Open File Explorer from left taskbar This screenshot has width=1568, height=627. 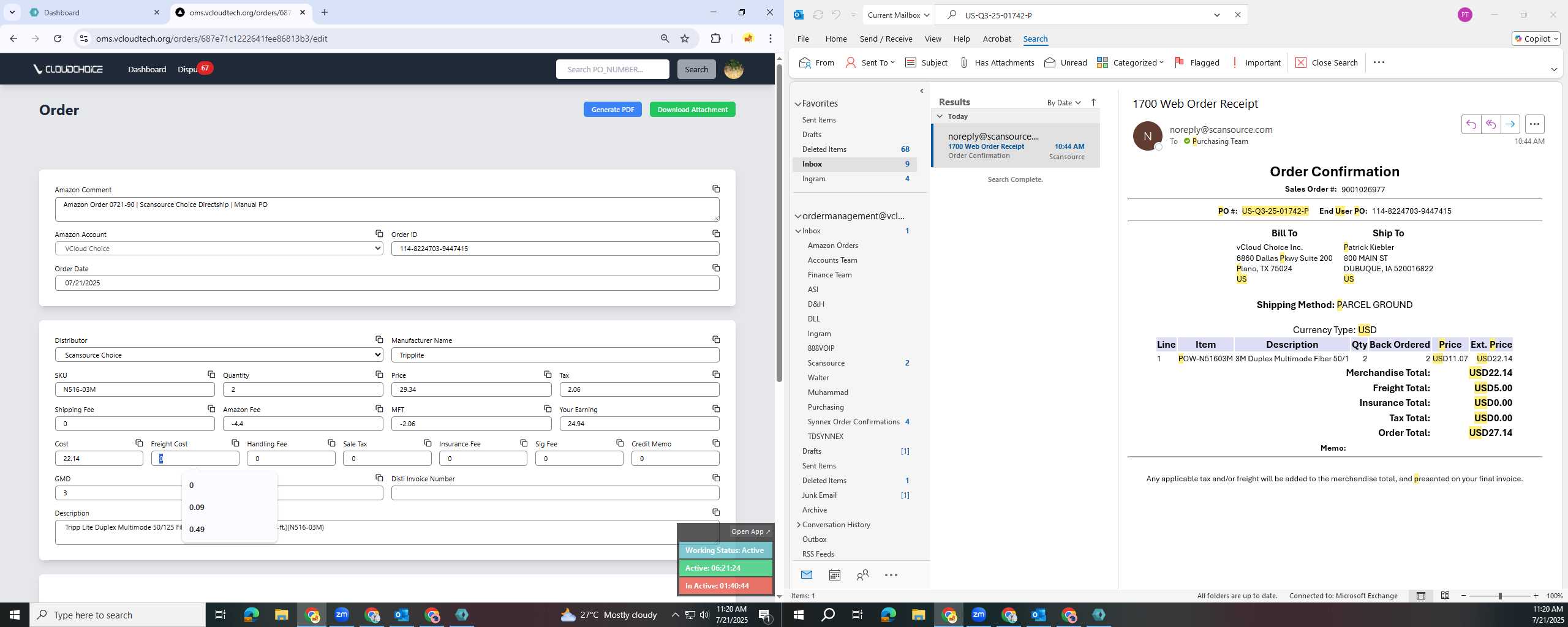(x=281, y=615)
